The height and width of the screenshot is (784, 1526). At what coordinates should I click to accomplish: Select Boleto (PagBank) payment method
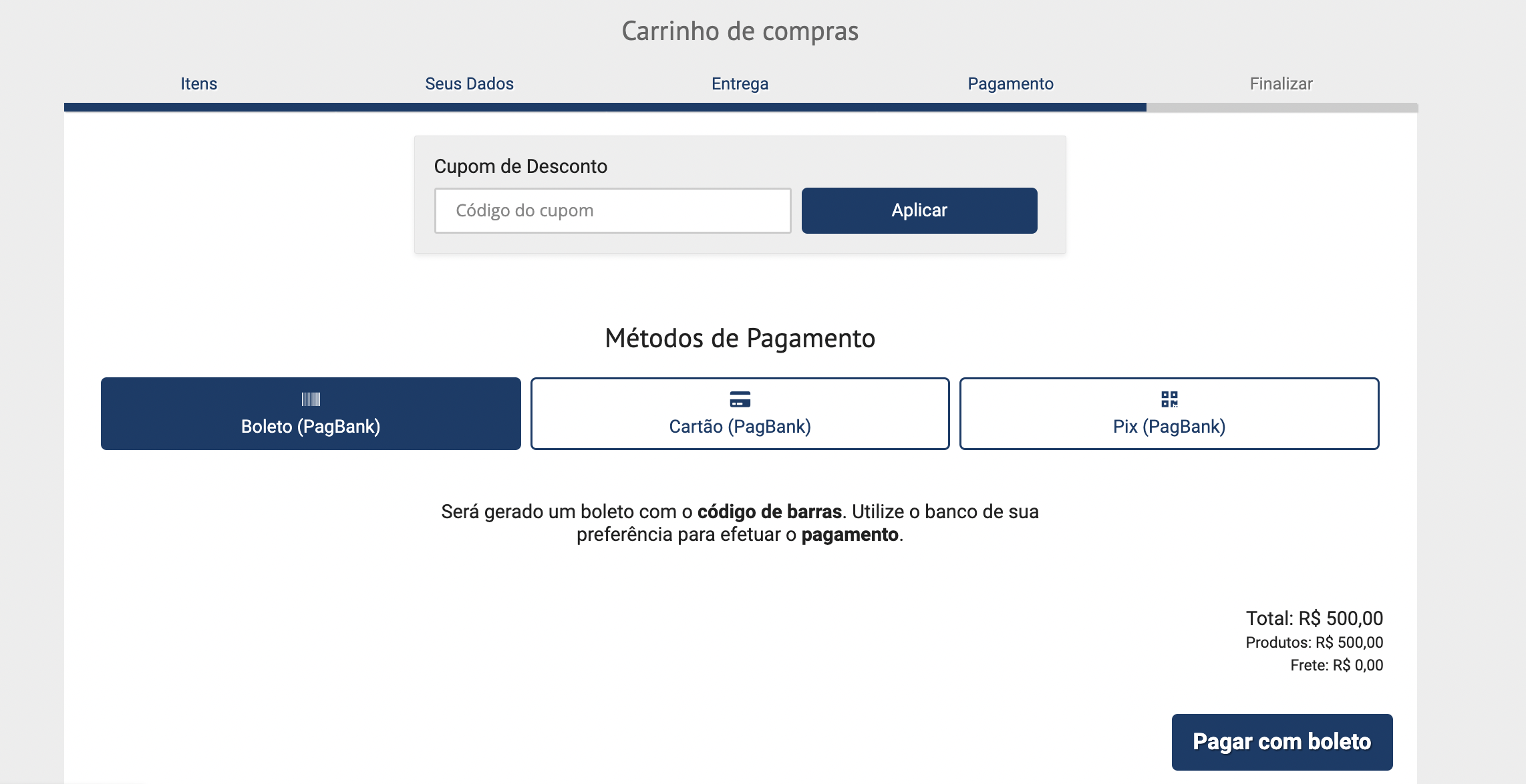tap(311, 414)
